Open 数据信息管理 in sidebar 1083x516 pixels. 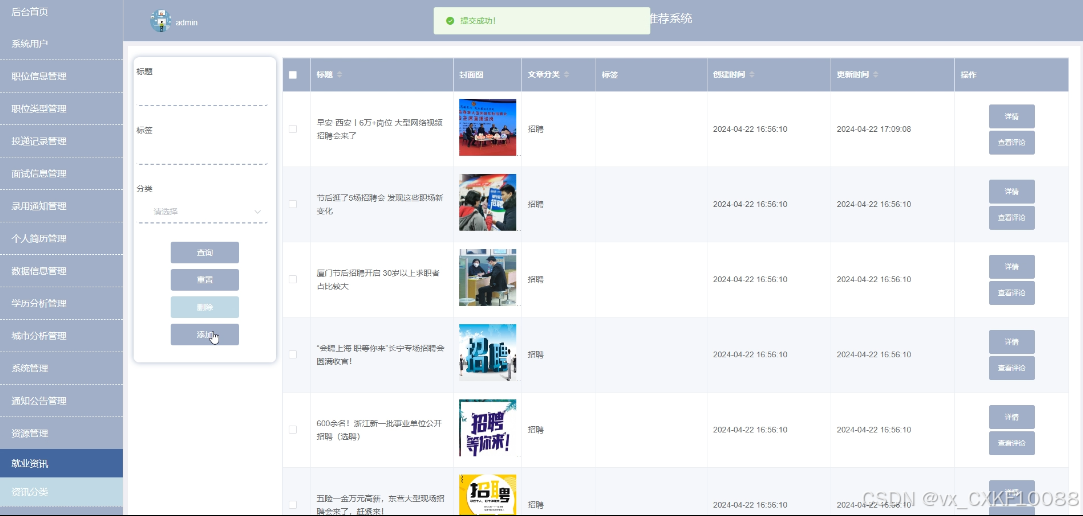(x=61, y=271)
